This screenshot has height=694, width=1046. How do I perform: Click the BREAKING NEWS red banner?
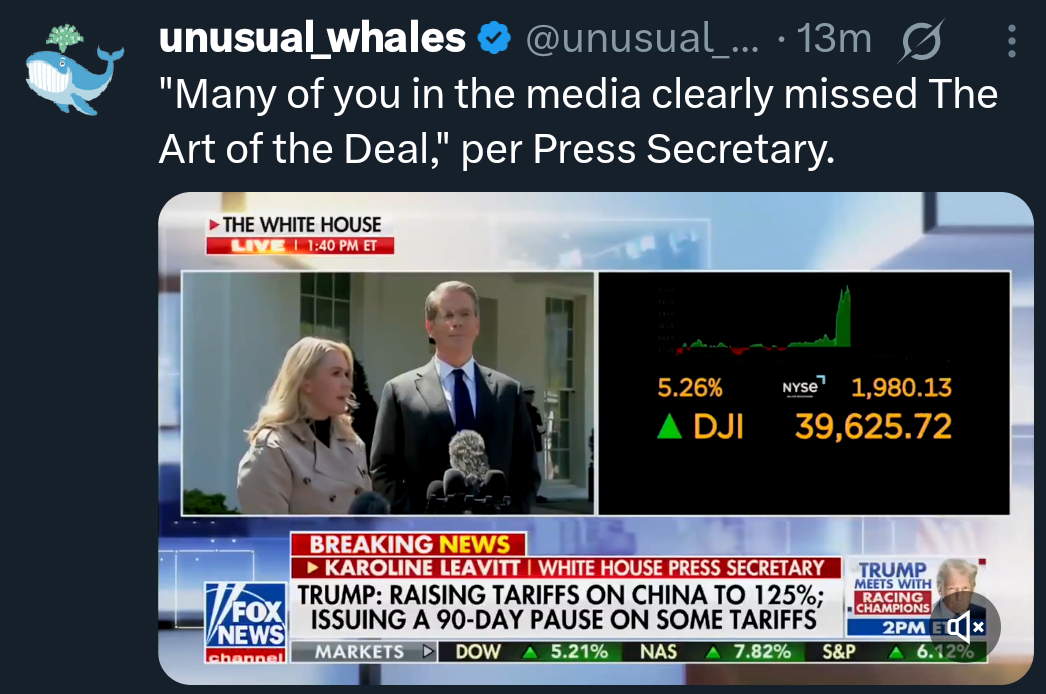coord(408,545)
